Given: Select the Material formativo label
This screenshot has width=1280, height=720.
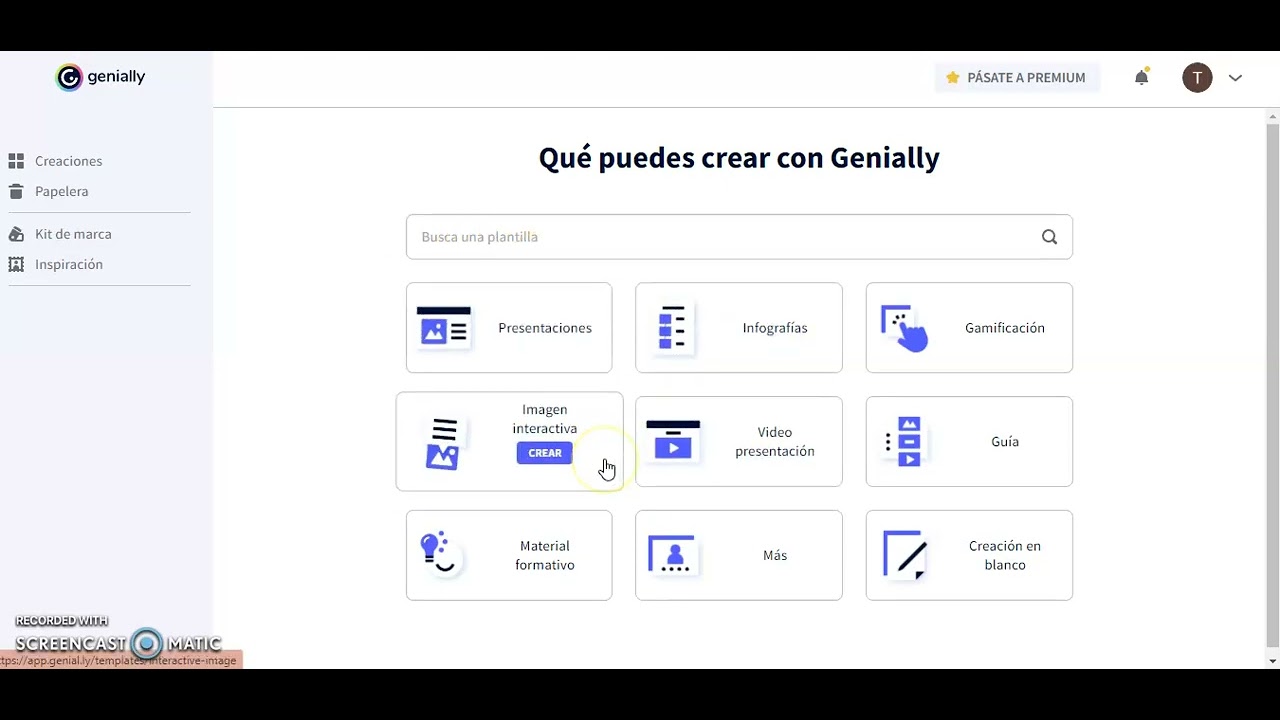Looking at the screenshot, I should (545, 555).
